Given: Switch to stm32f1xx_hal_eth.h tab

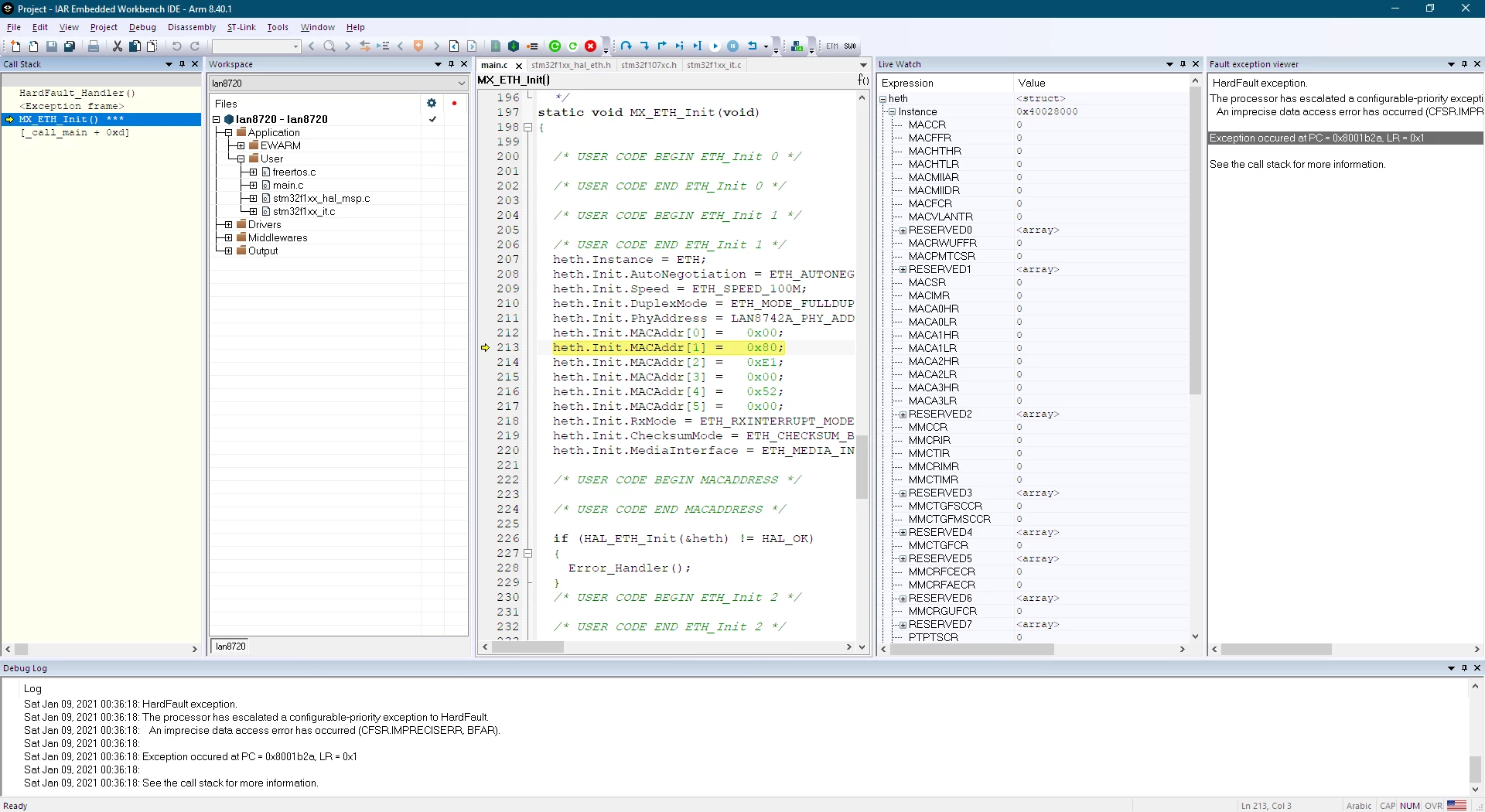Looking at the screenshot, I should (571, 65).
